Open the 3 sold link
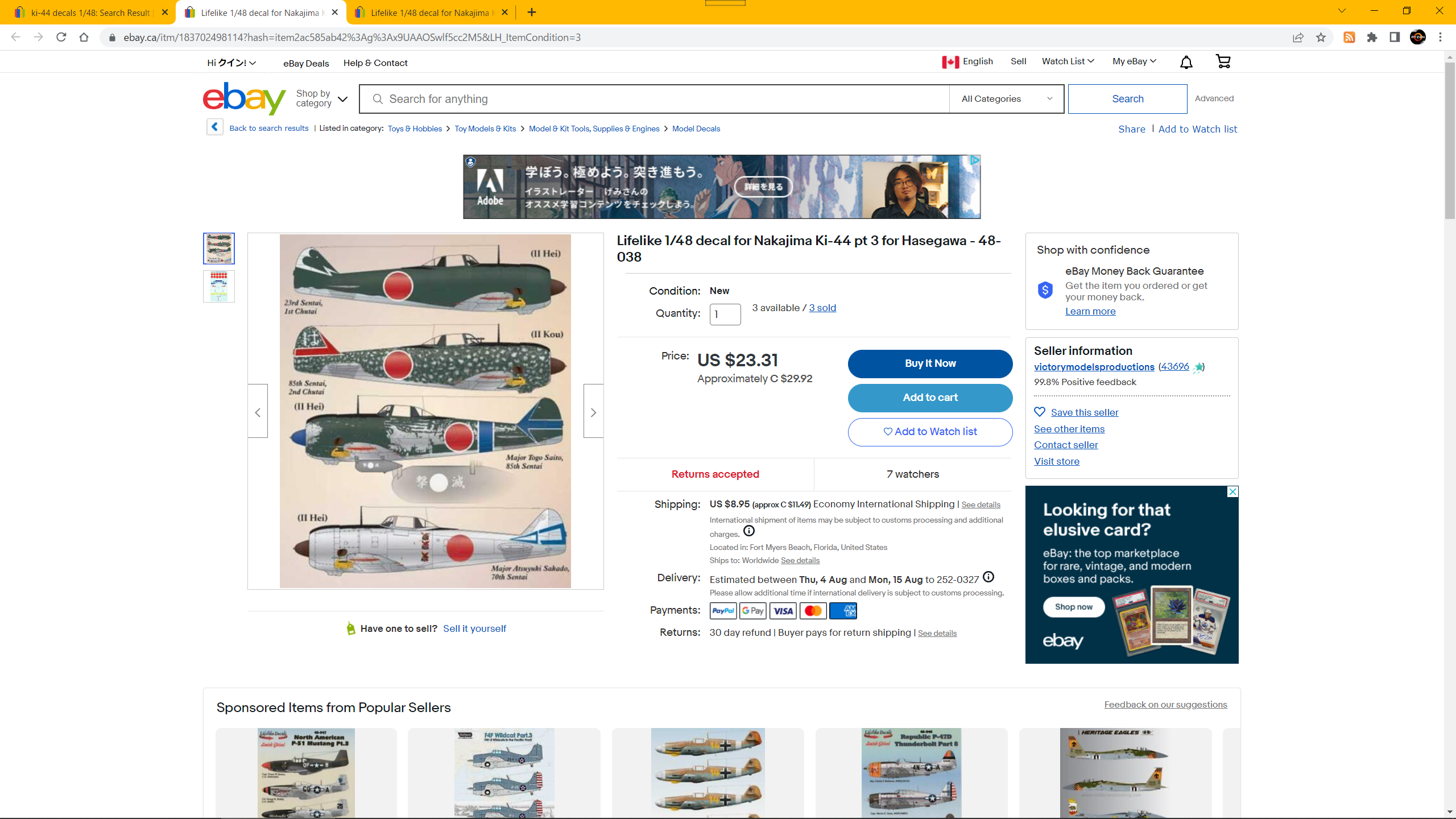Viewport: 1456px width, 819px height. pyautogui.click(x=822, y=308)
